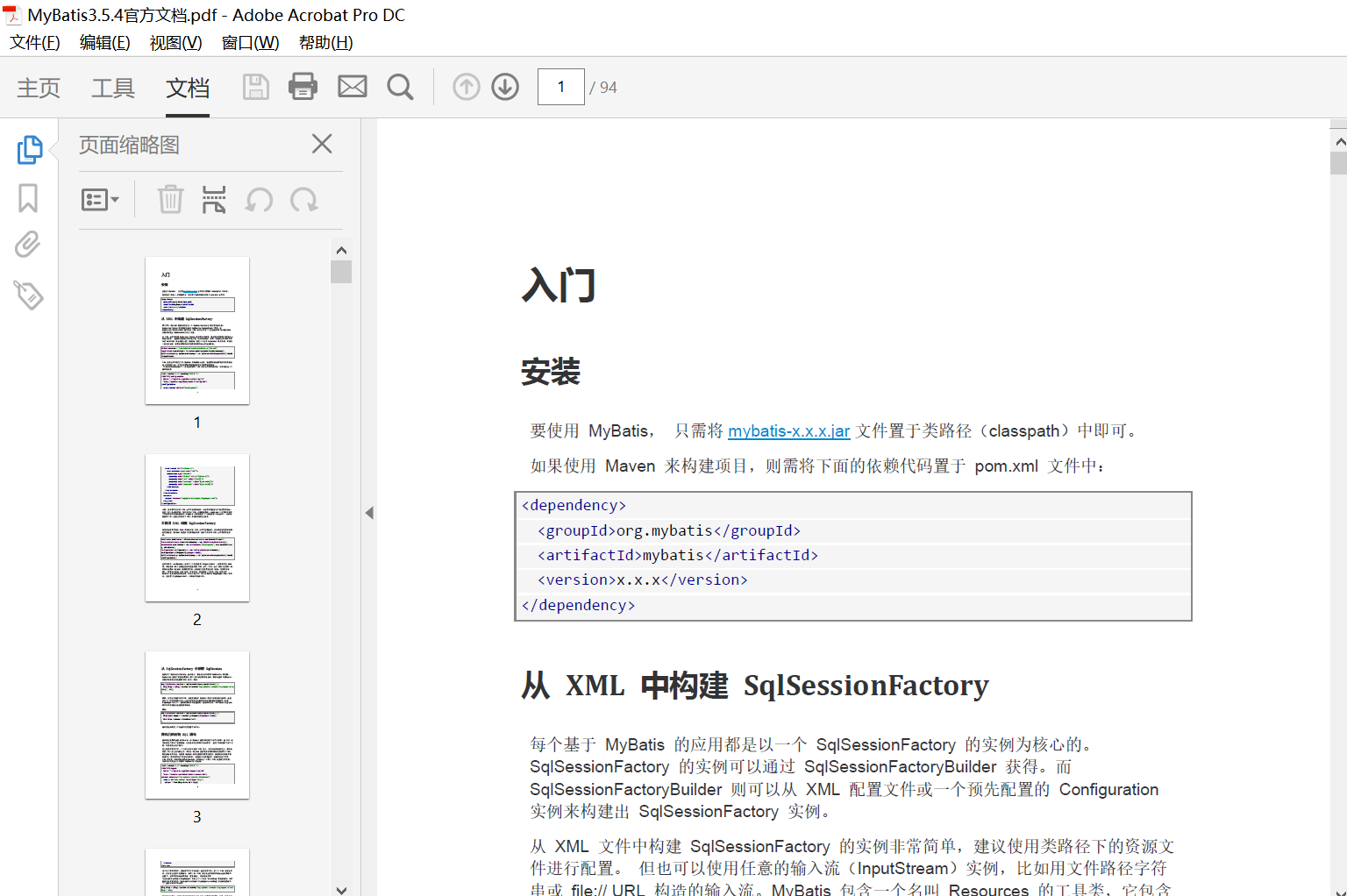Click the Print pages thumbnail toolbar icon
Viewport: 1347px width, 896px height.
(214, 200)
